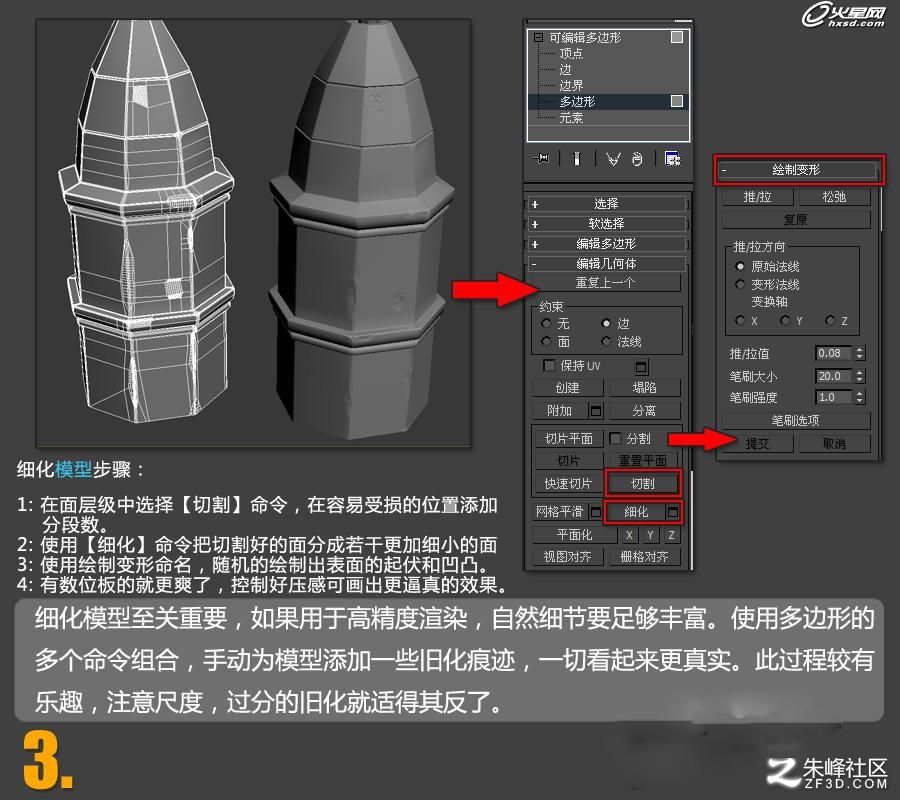Select 原始法线 radio button
This screenshot has height=800, width=900.
click(x=740, y=266)
